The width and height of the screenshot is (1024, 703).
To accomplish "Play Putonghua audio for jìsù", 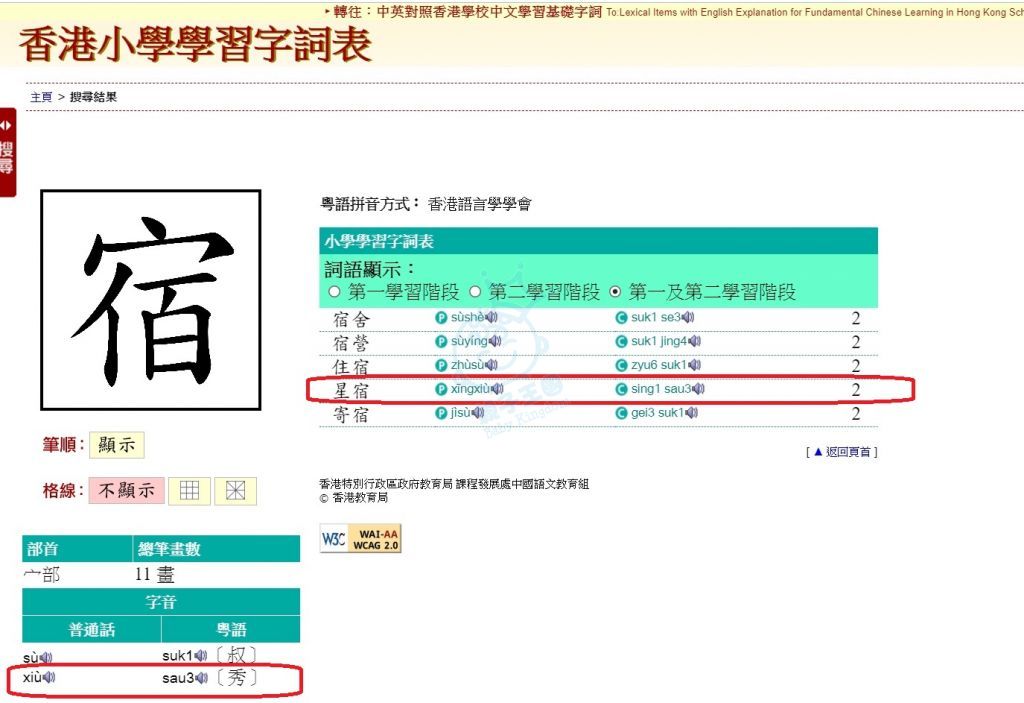I will 478,413.
